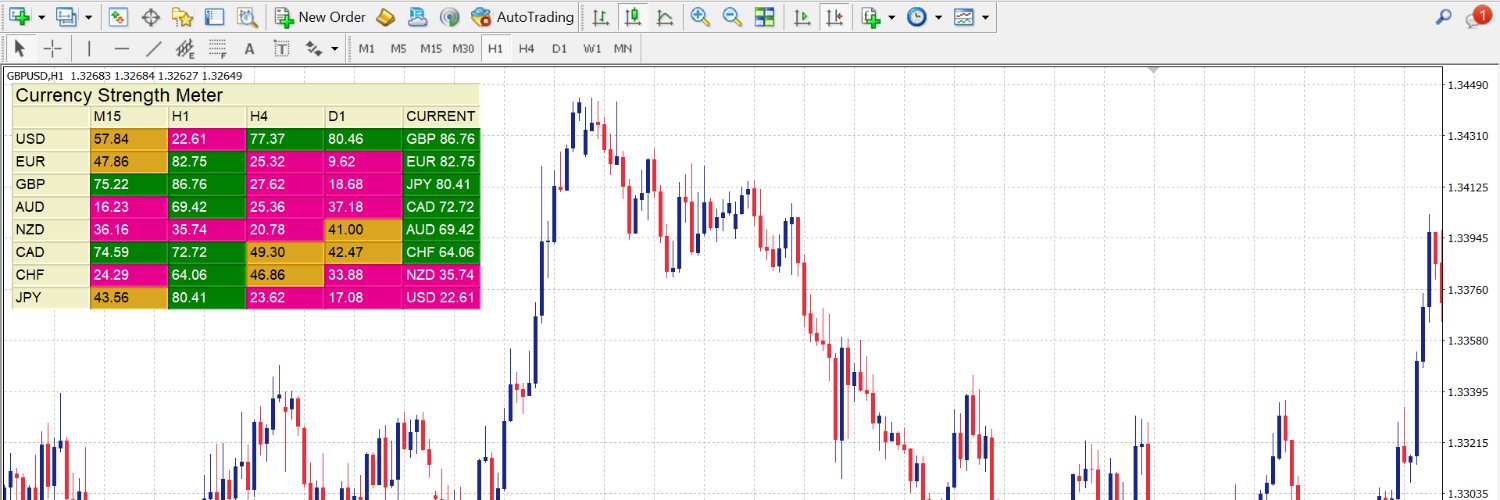
Task: Select the Horizontal Line tool
Action: tap(122, 48)
